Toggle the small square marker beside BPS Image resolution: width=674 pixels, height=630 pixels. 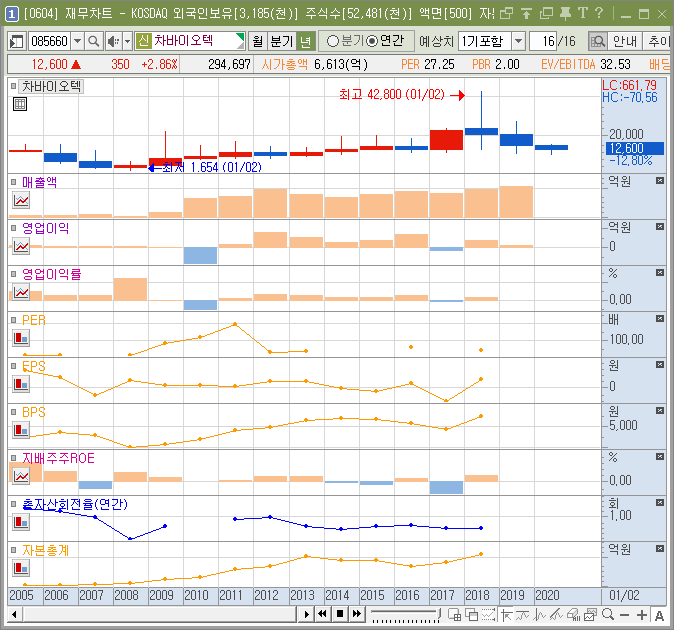(13, 412)
